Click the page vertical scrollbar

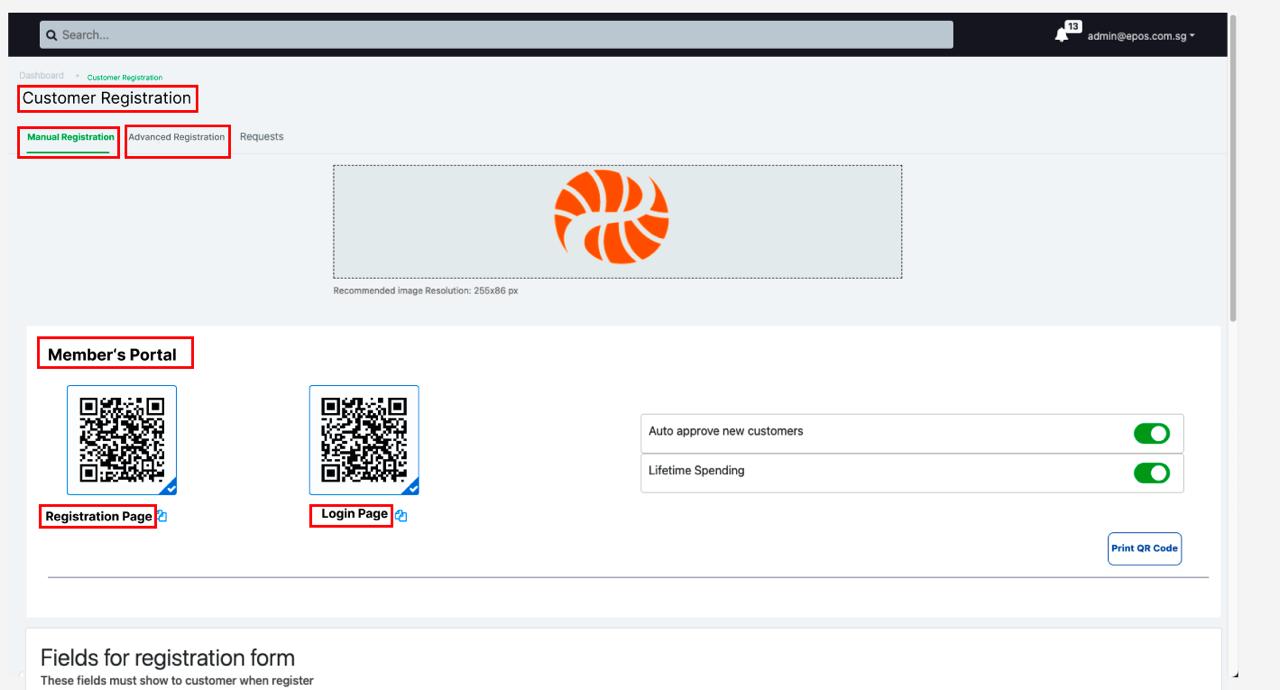point(1234,170)
